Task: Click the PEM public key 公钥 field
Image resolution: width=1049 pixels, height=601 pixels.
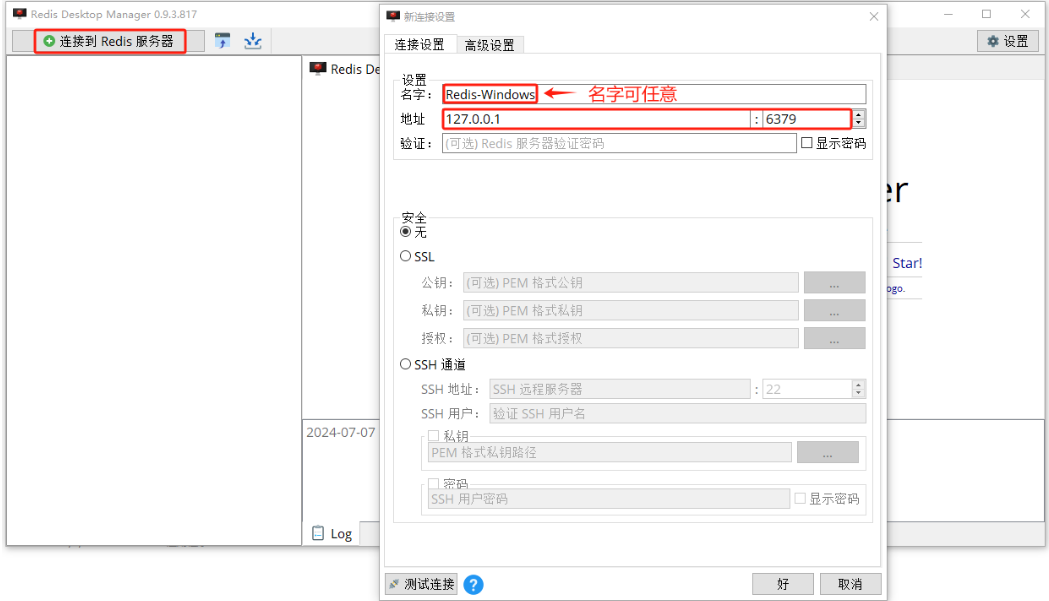Action: click(631, 282)
